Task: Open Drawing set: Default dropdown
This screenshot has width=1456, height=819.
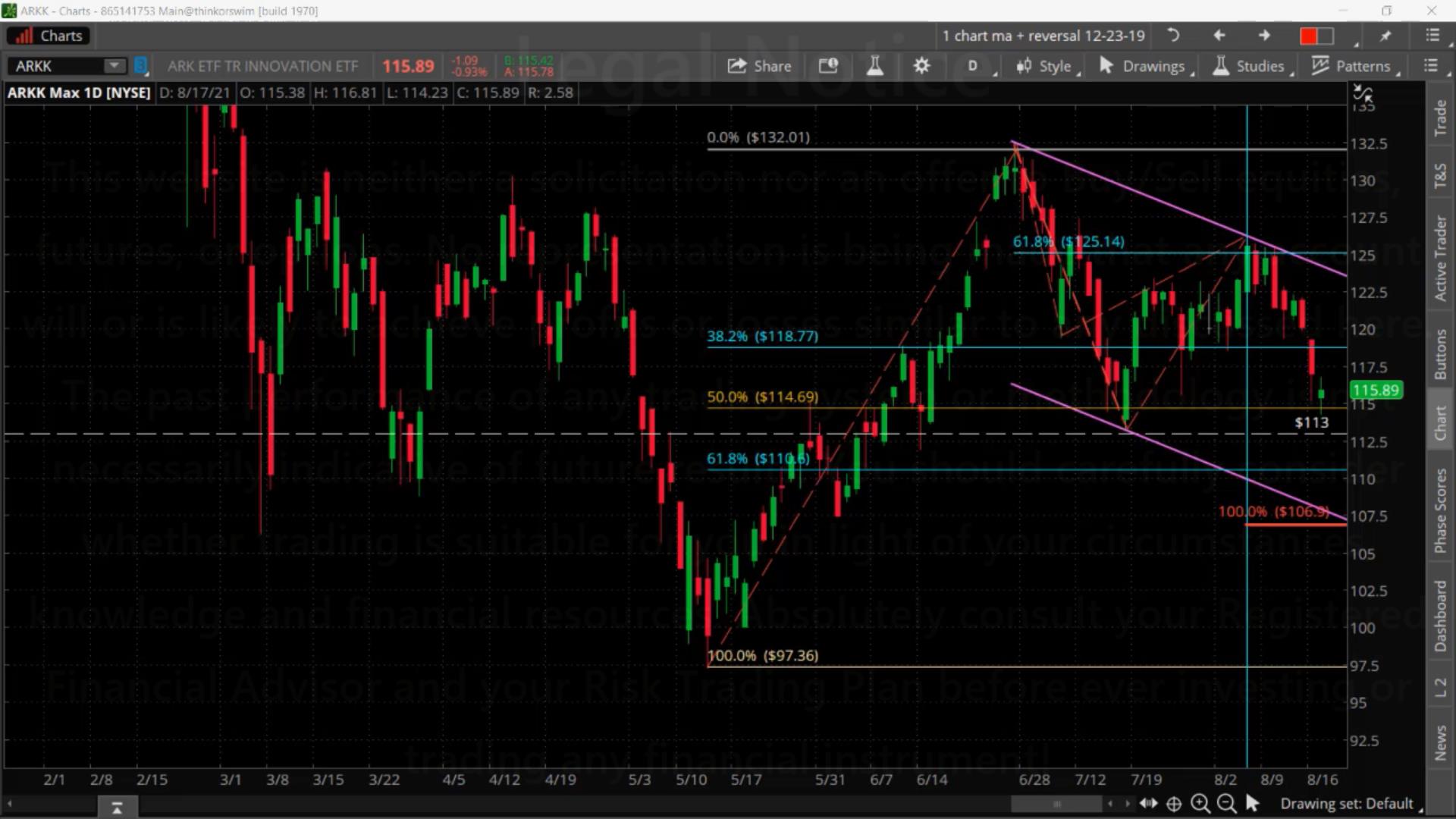Action: tap(1349, 803)
